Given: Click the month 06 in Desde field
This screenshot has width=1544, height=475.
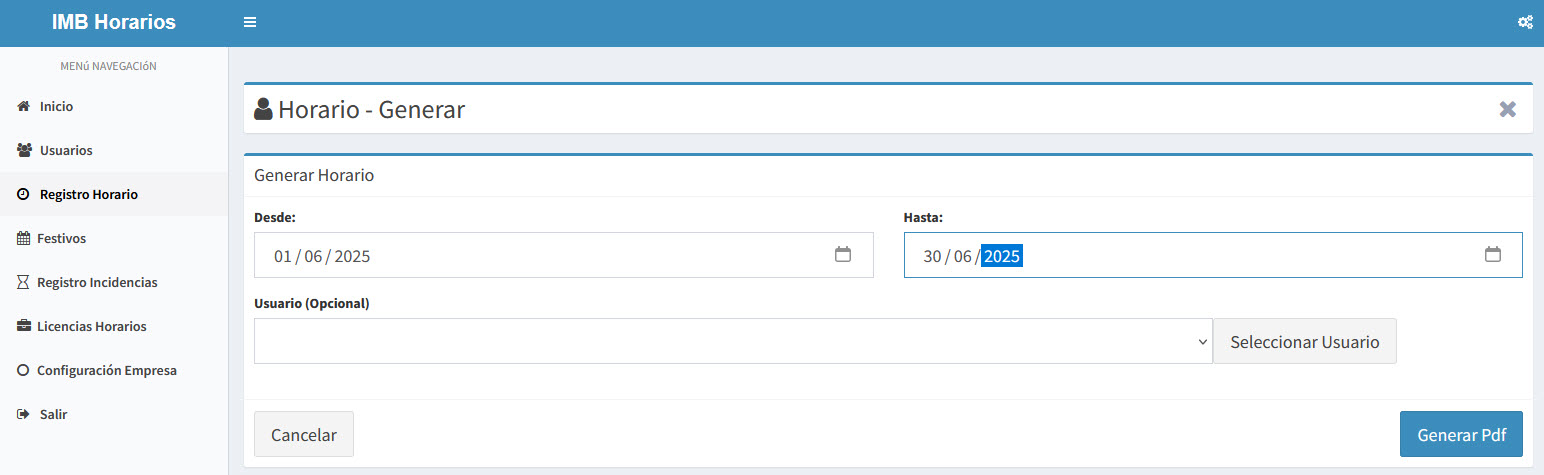Looking at the screenshot, I should coord(314,256).
